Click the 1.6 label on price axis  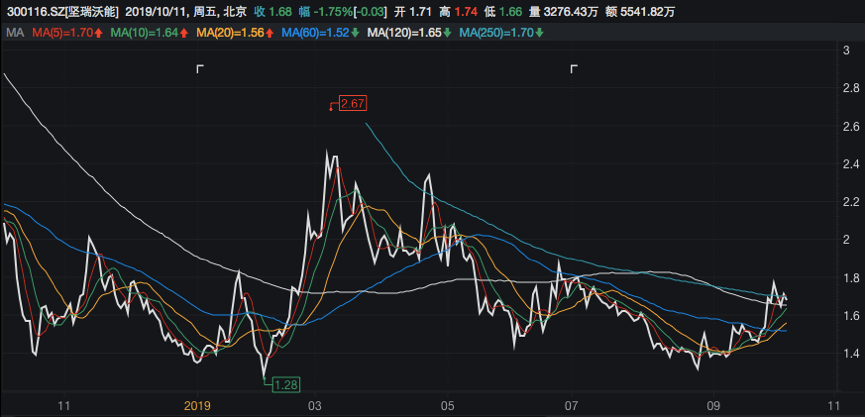click(x=849, y=316)
